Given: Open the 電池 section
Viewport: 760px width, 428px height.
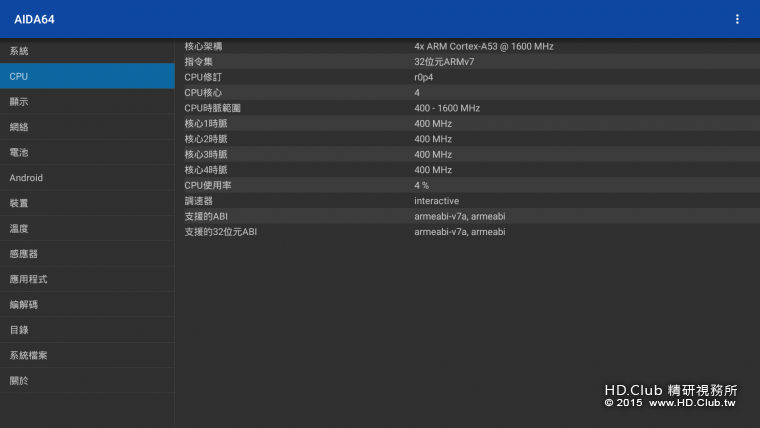Looking at the screenshot, I should tap(87, 152).
